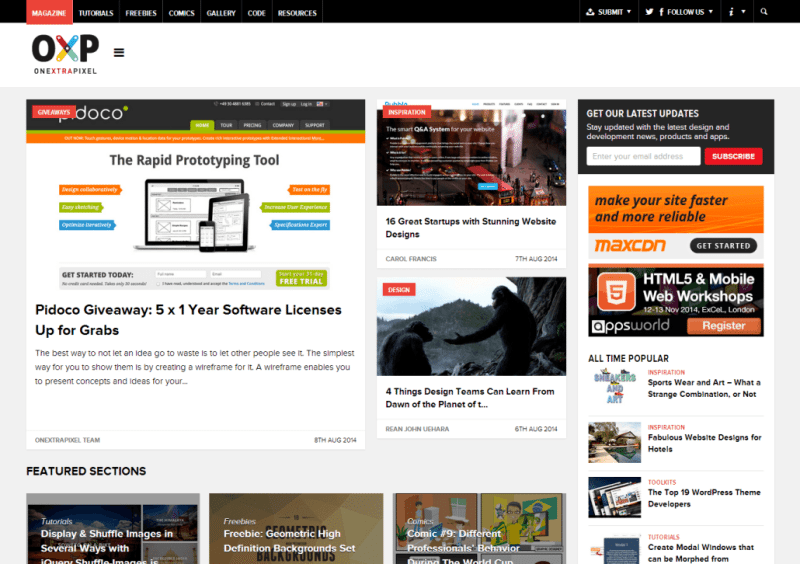Expand the Follow Us dropdown

(x=686, y=12)
